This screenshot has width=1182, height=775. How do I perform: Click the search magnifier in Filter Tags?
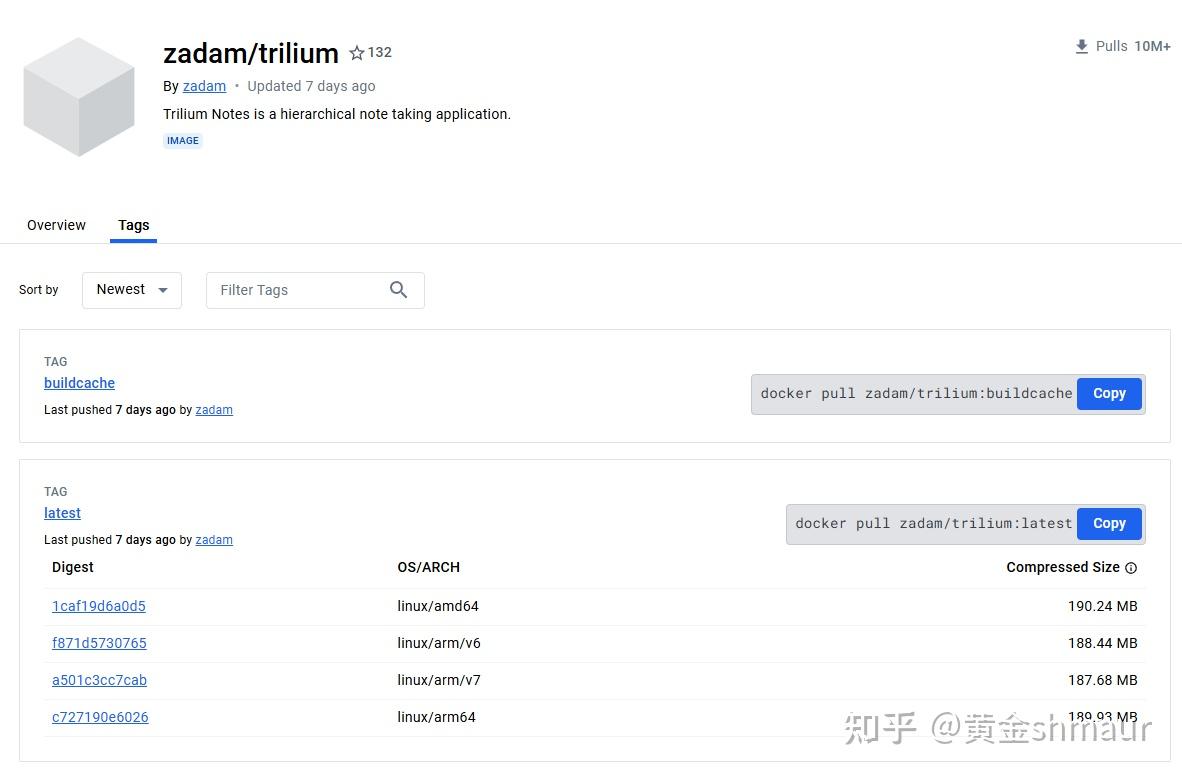[398, 289]
